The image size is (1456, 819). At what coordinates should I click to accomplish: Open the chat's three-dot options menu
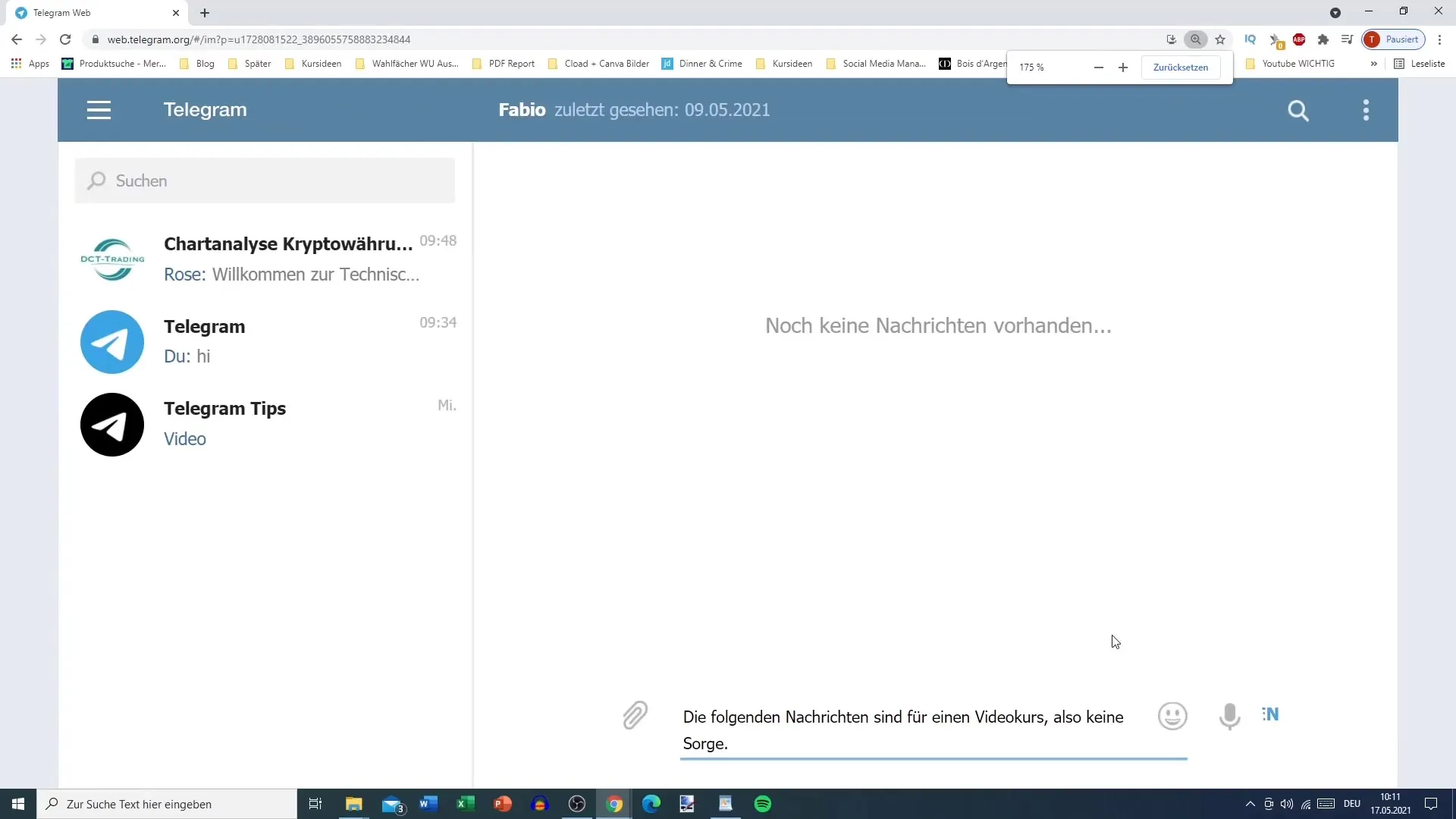tap(1366, 110)
